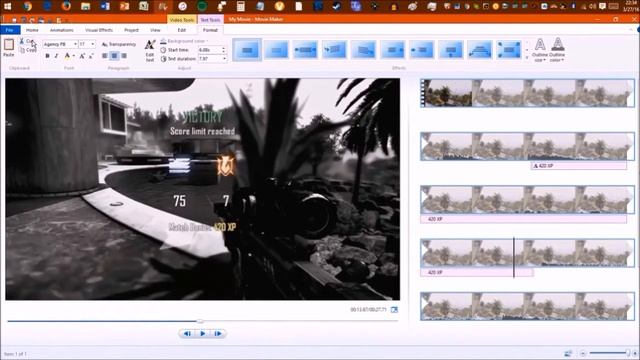Click the Video Tools contextual tab header

(182, 20)
